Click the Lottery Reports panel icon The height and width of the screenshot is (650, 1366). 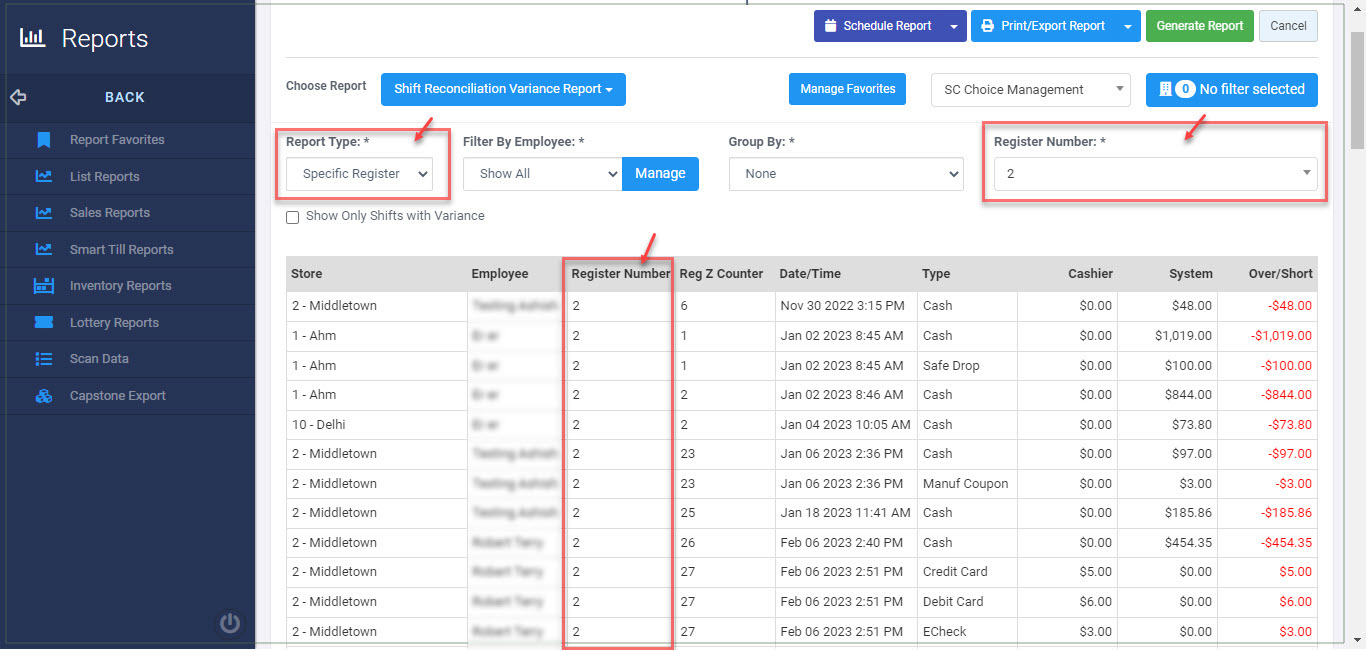(x=44, y=322)
